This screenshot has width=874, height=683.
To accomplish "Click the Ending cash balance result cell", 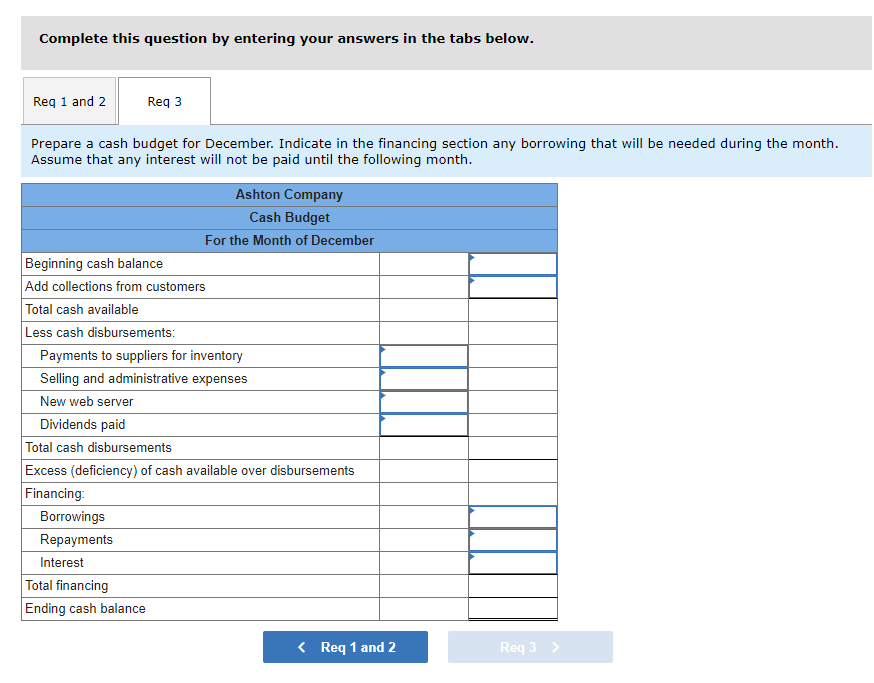I will coord(513,608).
